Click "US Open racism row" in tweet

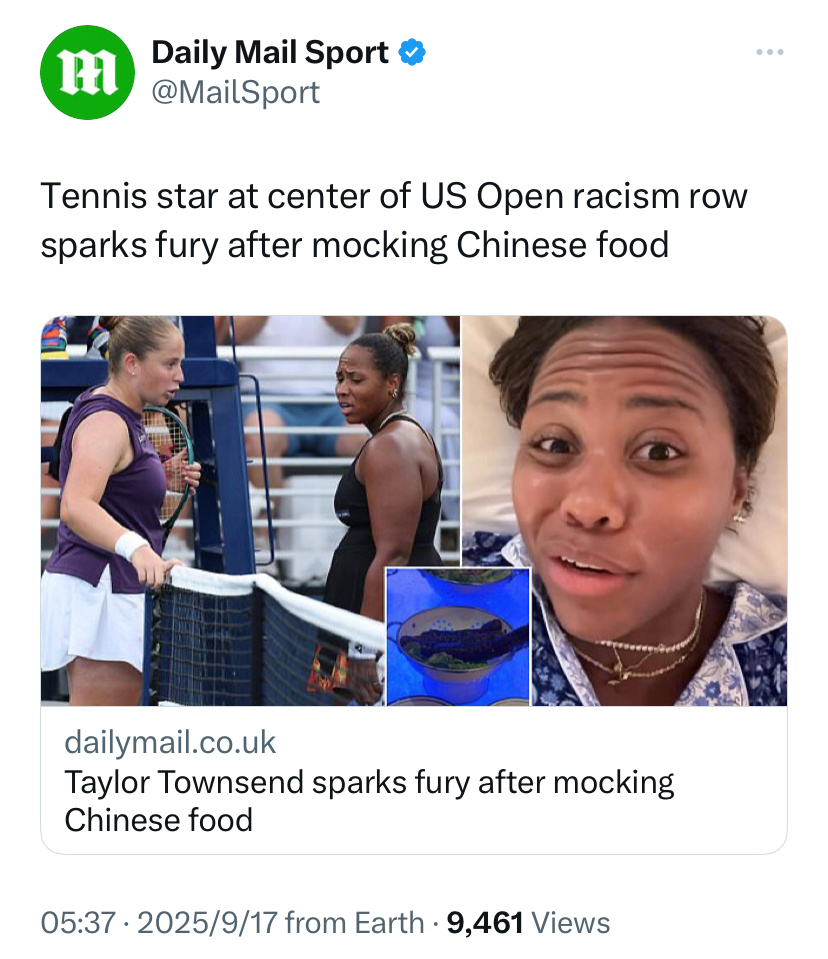(583, 197)
